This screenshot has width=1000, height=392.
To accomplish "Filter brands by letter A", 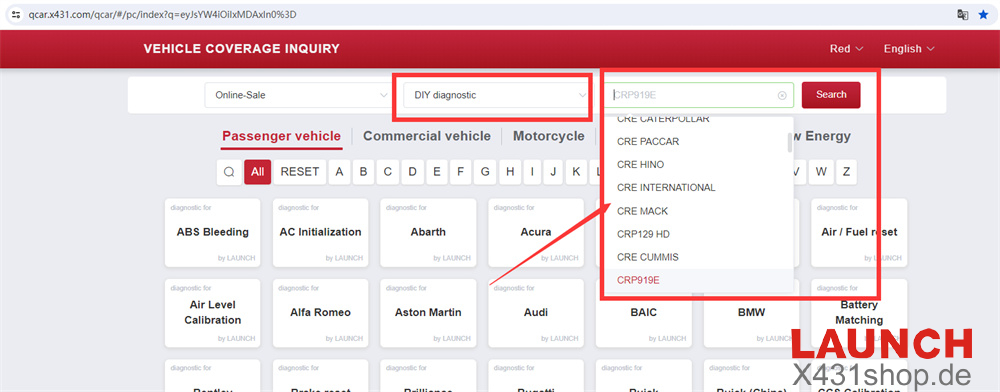I will point(339,172).
